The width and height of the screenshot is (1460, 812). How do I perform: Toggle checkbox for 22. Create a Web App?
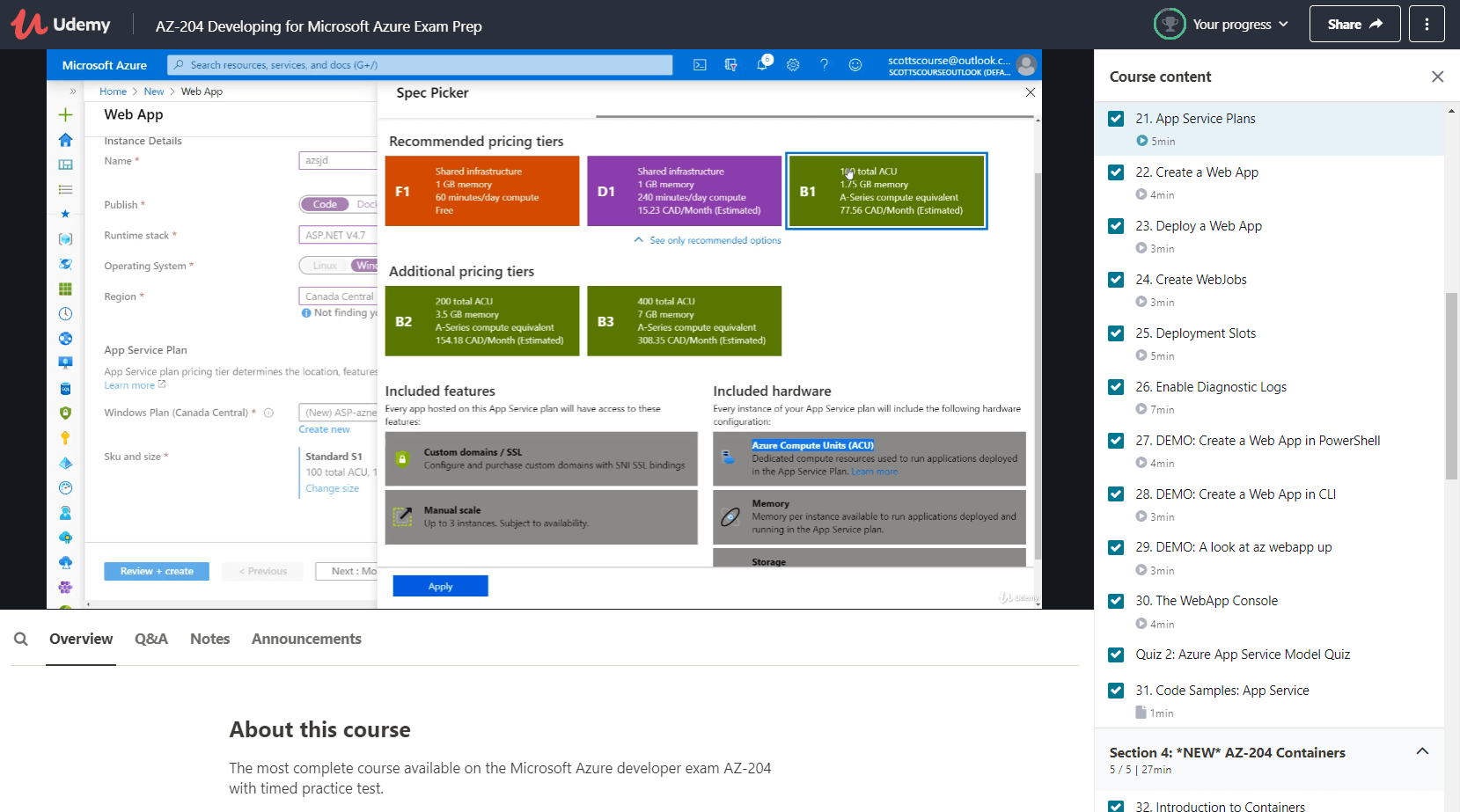coord(1116,172)
